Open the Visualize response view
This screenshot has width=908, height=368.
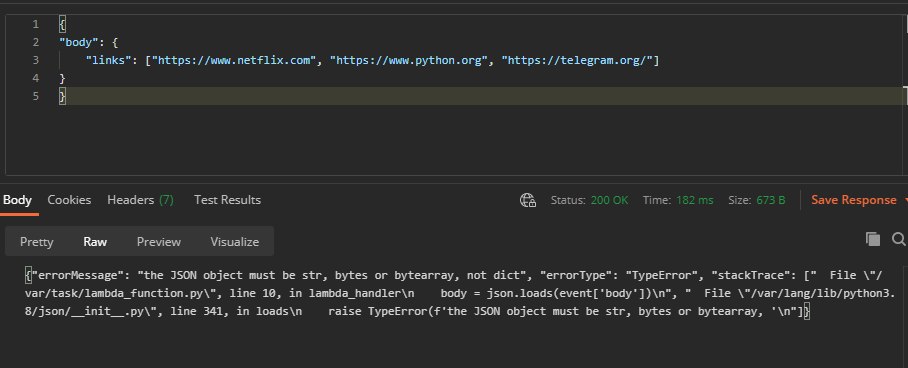(x=235, y=242)
